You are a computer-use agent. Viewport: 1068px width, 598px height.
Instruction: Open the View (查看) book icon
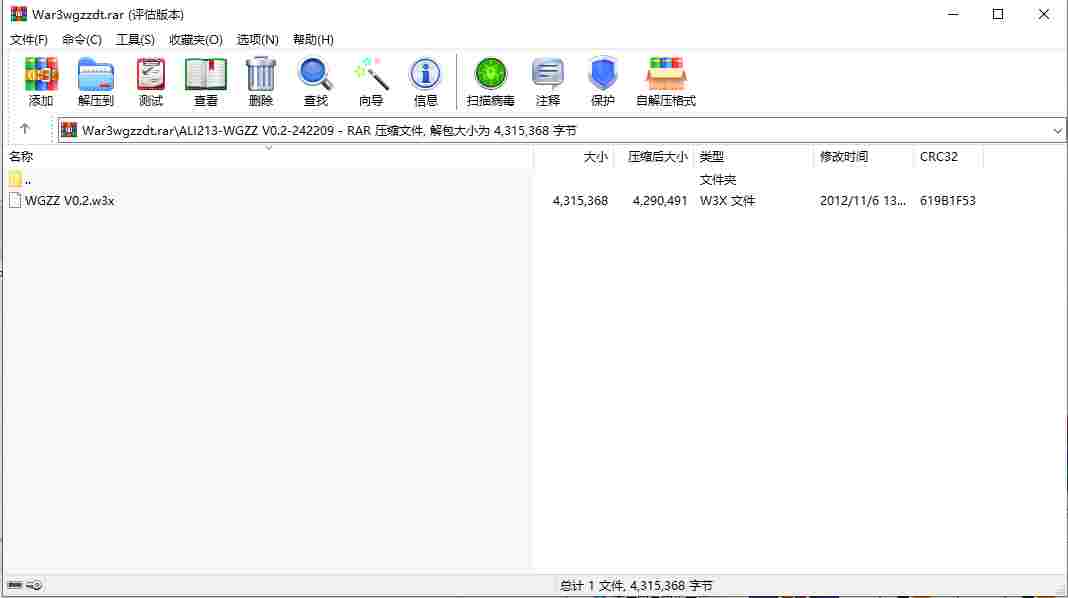(206, 82)
